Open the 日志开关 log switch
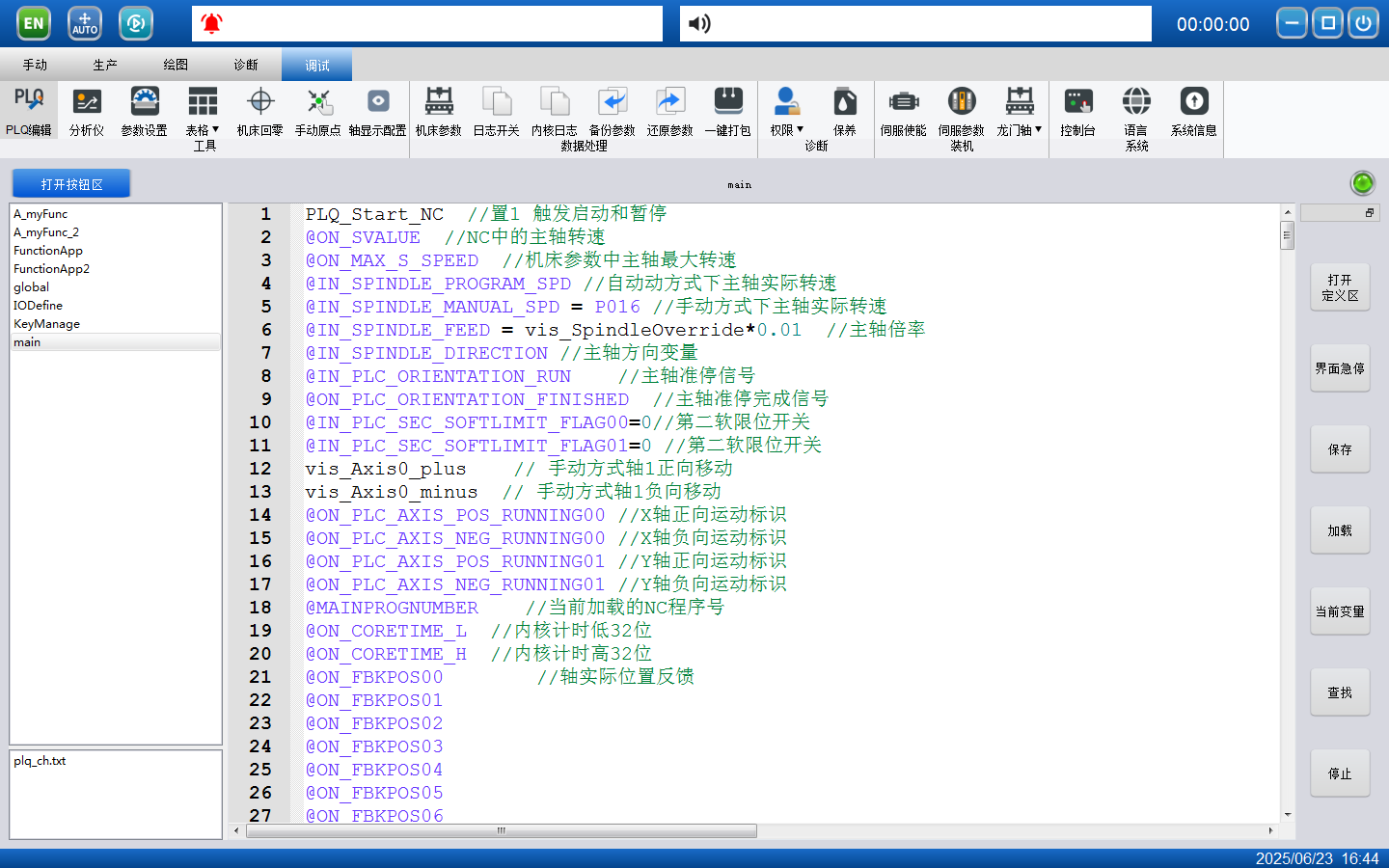This screenshot has height=868, width=1389. [497, 111]
